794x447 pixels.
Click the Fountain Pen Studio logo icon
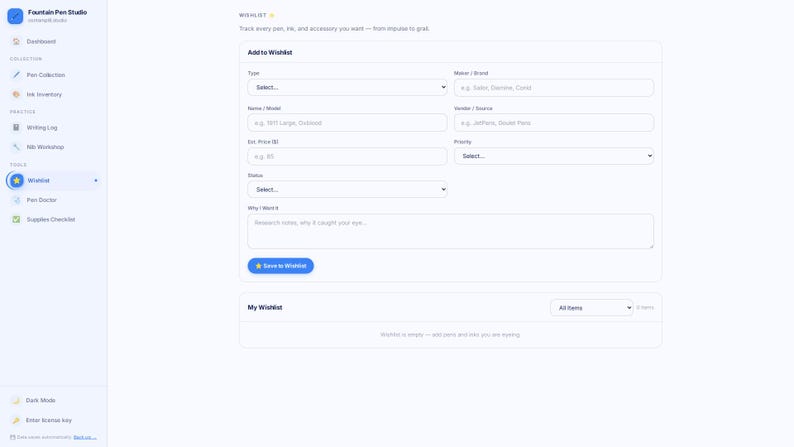pyautogui.click(x=15, y=16)
